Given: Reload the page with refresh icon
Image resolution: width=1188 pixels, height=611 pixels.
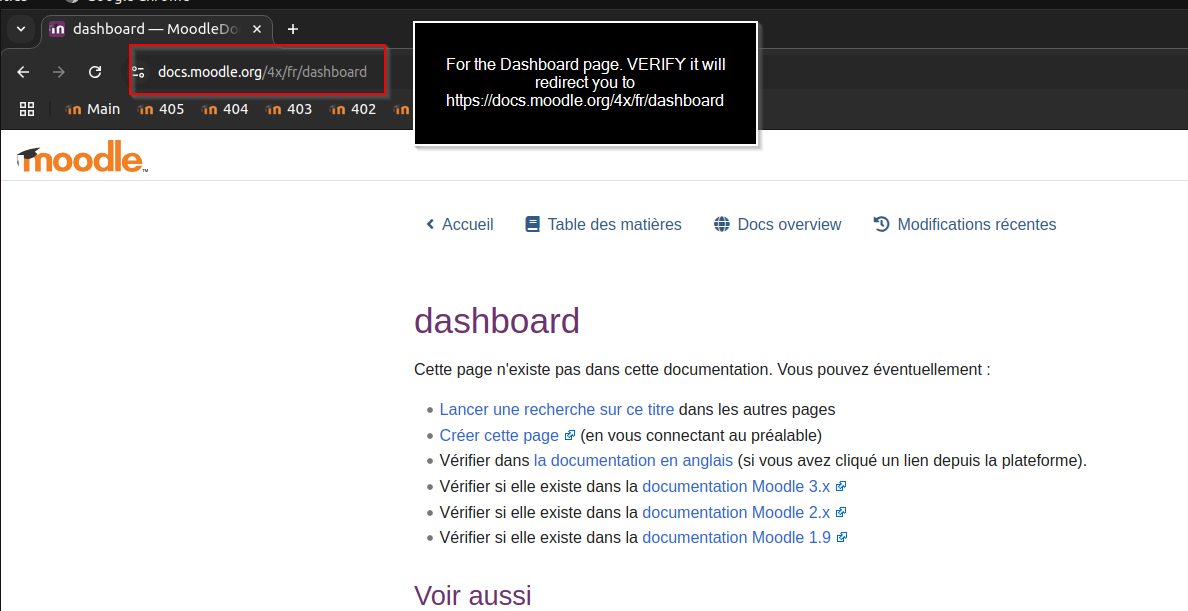Looking at the screenshot, I should 95,72.
